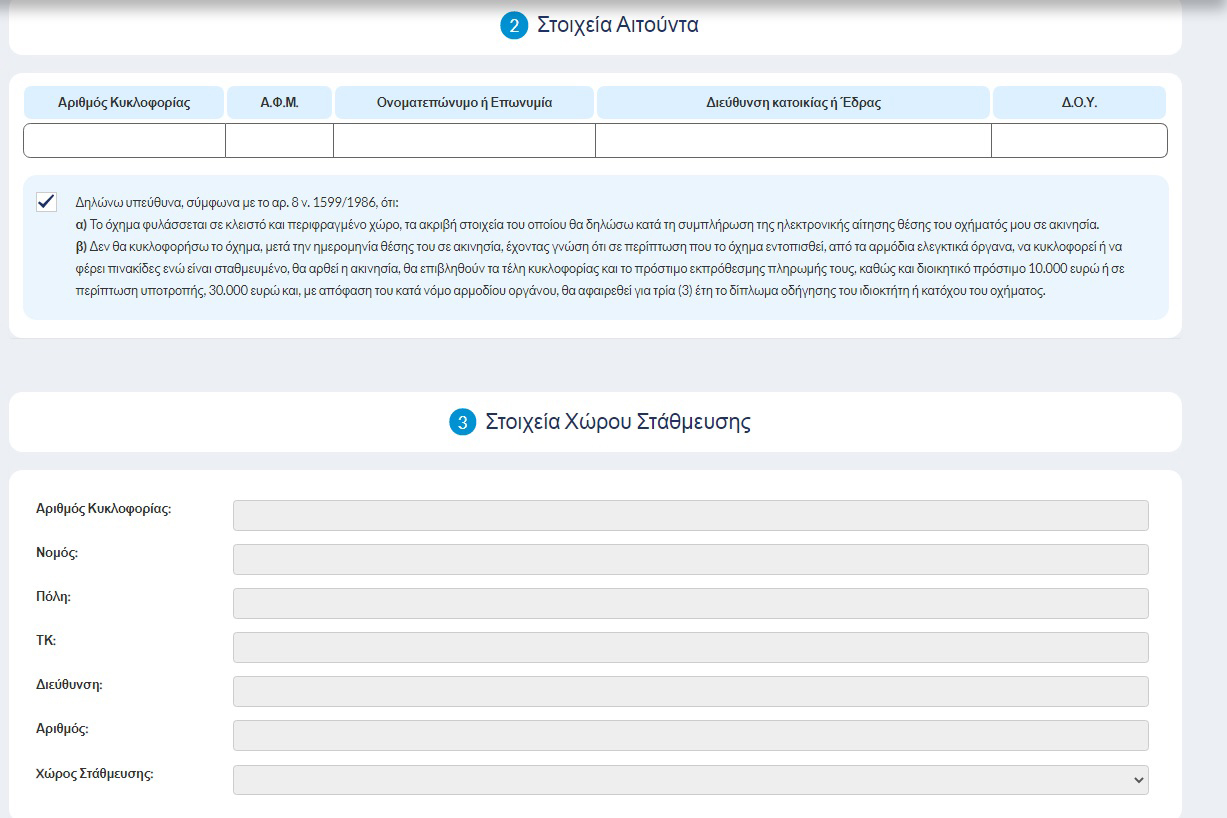The image size is (1227, 818).
Task: Open the Χώρος Στάθμευσης dropdown
Action: (690, 780)
